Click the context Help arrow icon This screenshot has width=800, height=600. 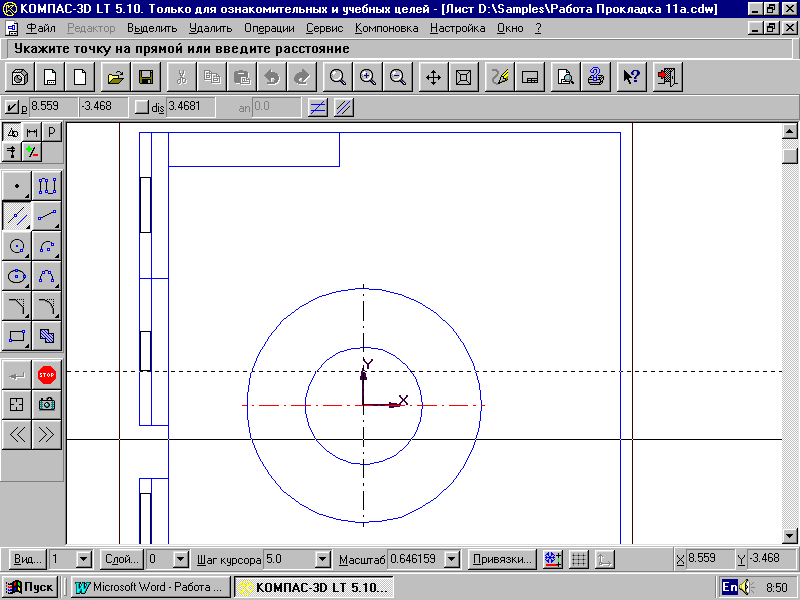click(631, 77)
